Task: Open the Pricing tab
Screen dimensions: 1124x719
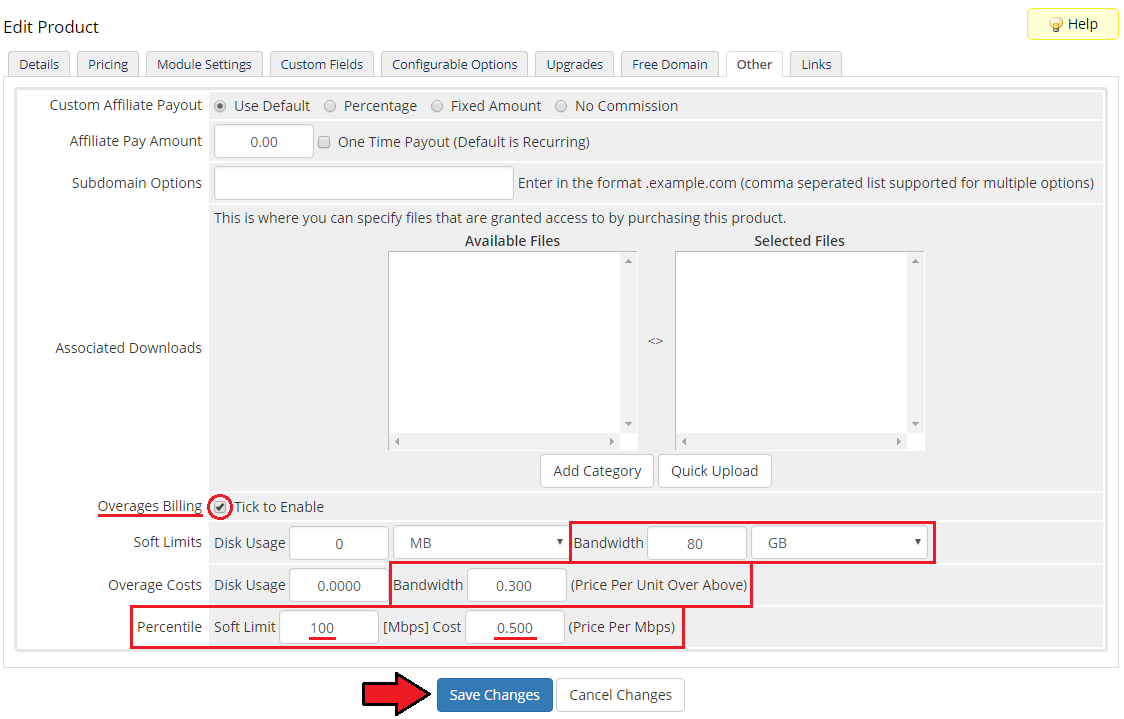Action: [x=108, y=65]
